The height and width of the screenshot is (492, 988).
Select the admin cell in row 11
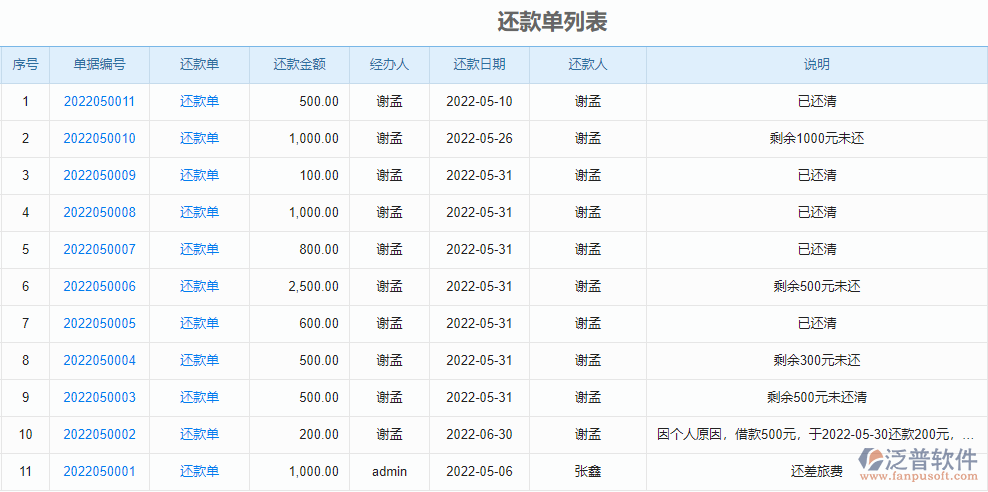[389, 471]
